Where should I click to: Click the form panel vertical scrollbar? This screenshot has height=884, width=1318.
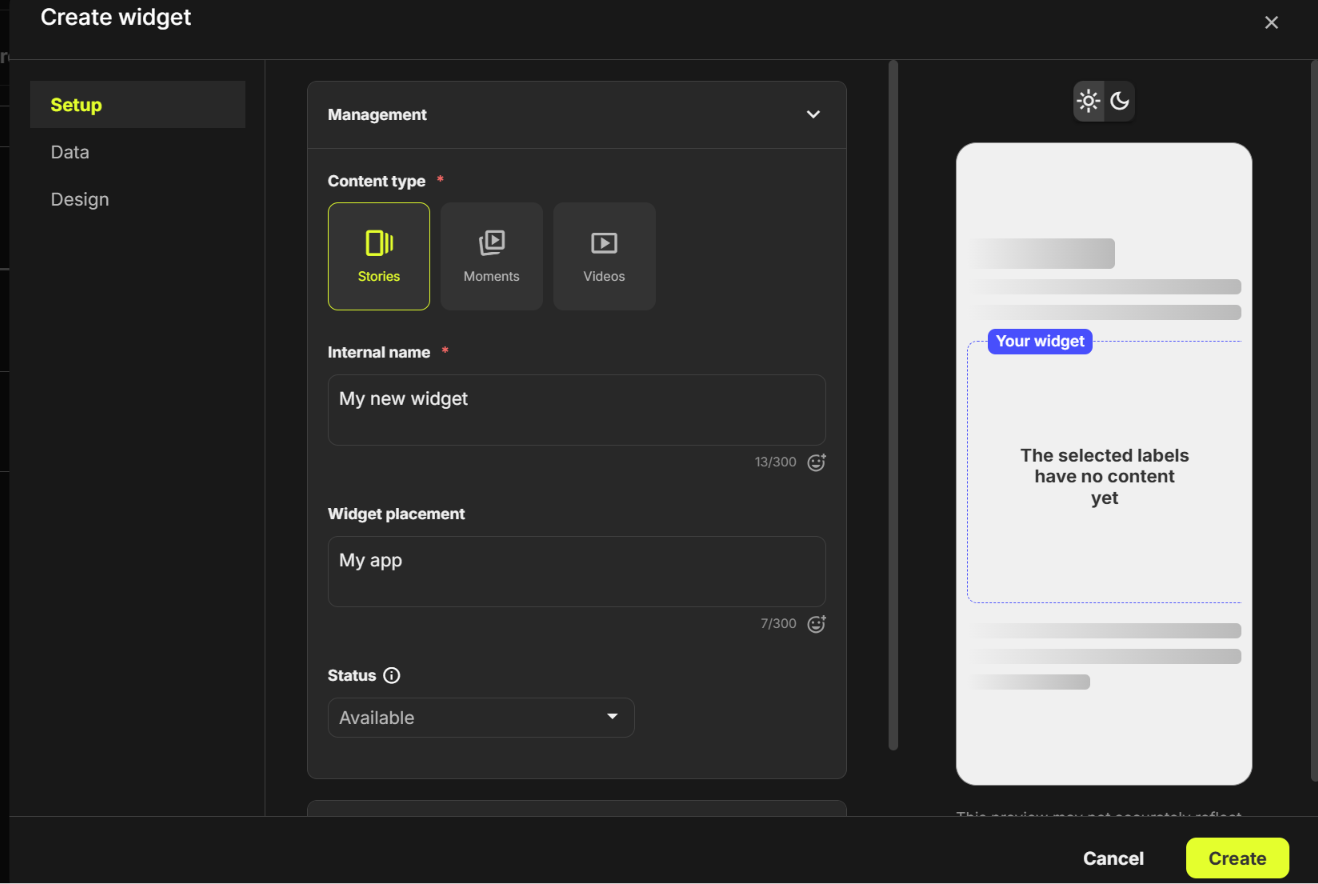[x=893, y=405]
